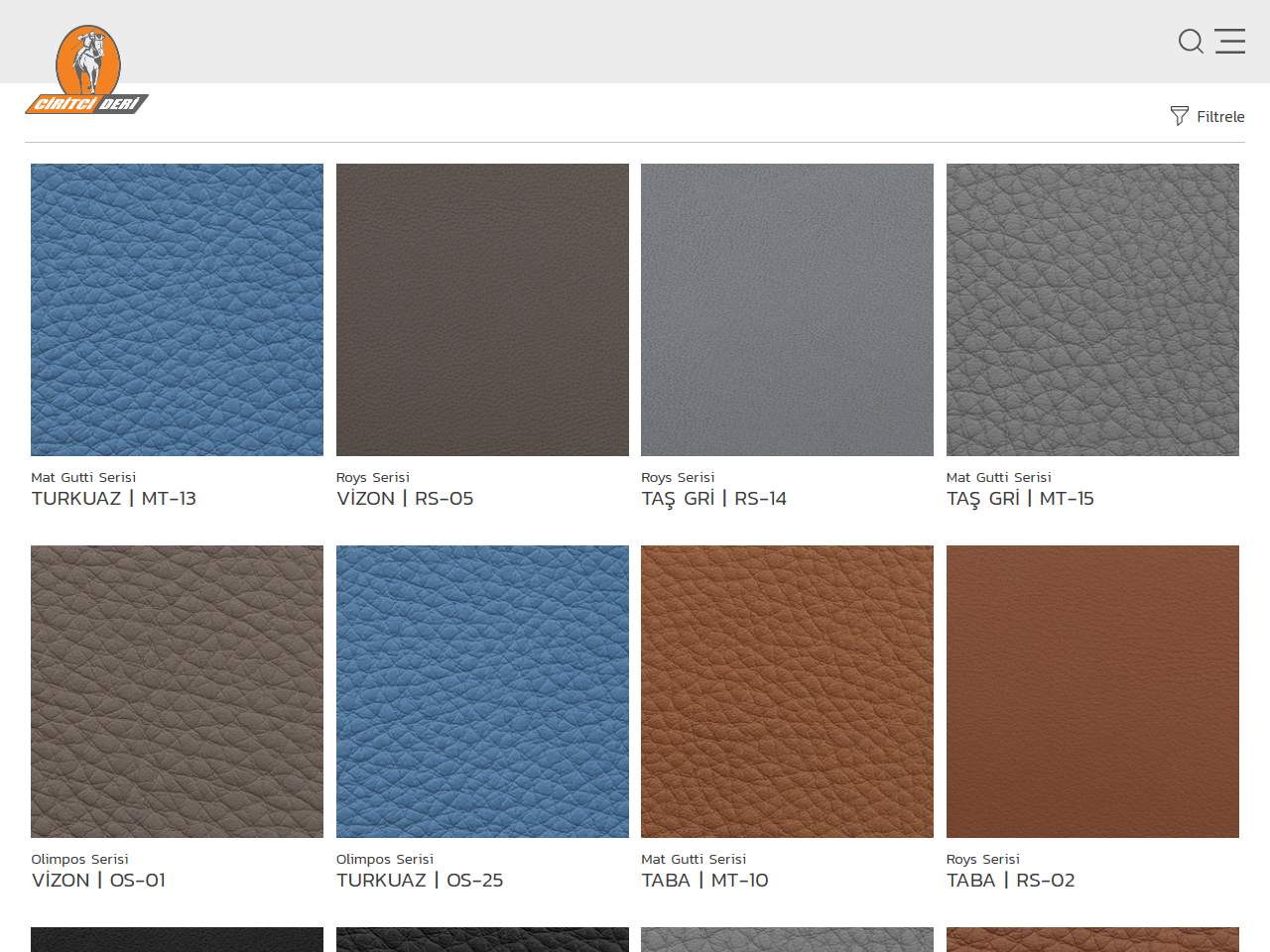Click the TAŞ GRİ | RS-14 title
The image size is (1270, 952).
click(713, 499)
